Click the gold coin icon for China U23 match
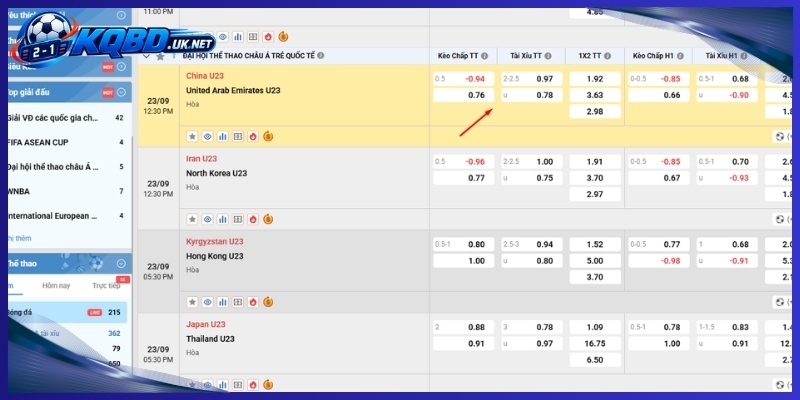Image resolution: width=800 pixels, height=400 pixels. click(x=268, y=136)
